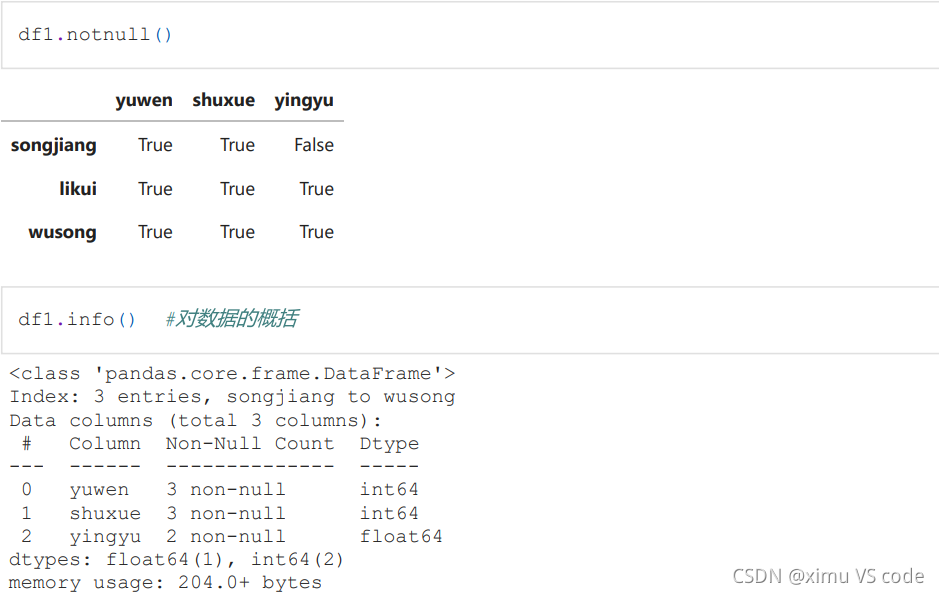The image size is (939, 594).
Task: Click the shuxue column header
Action: [x=223, y=100]
